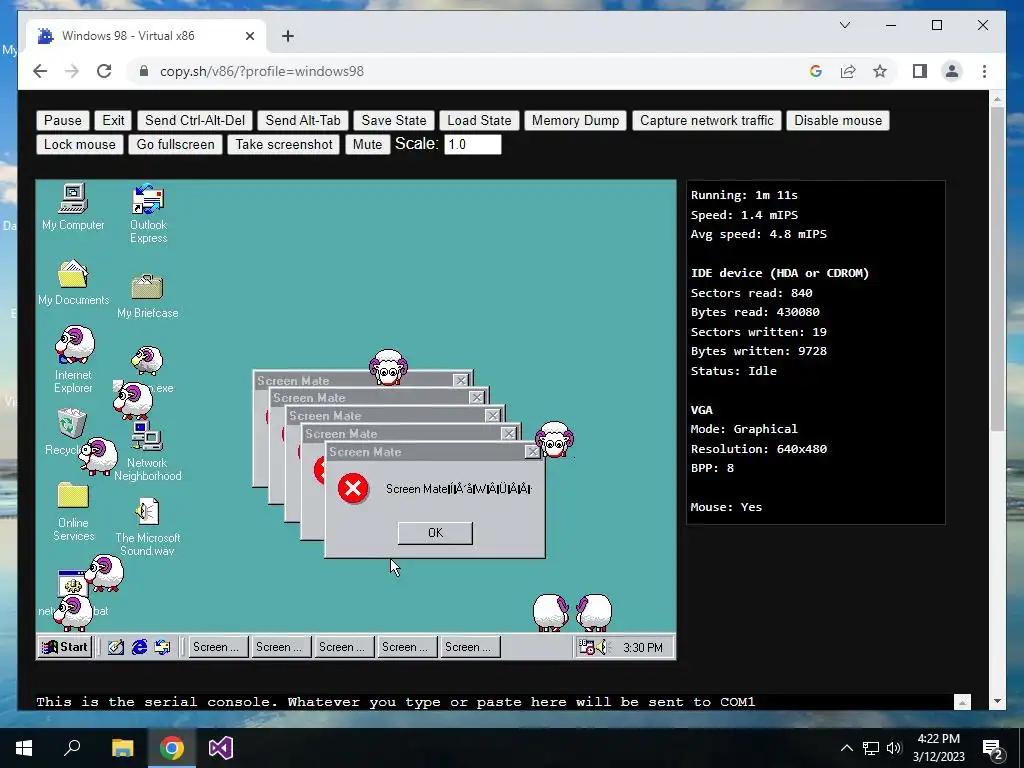Image resolution: width=1024 pixels, height=768 pixels.
Task: Open File Explorer from host taskbar
Action: click(122, 748)
